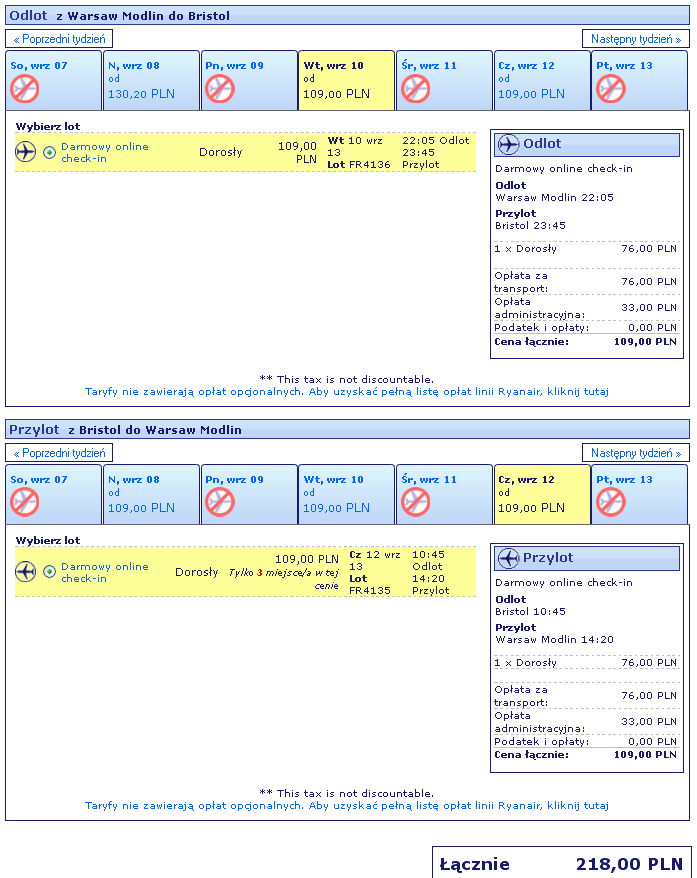The width and height of the screenshot is (697, 878).
Task: Open outbound tab Cz, wrz 12 109,00 PLN
Action: tap(542, 80)
